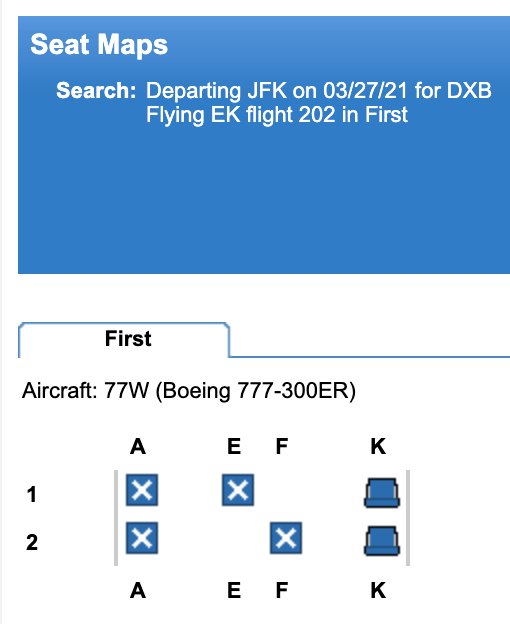510x624 pixels.
Task: Click row number 1 label
Action: coord(32,495)
